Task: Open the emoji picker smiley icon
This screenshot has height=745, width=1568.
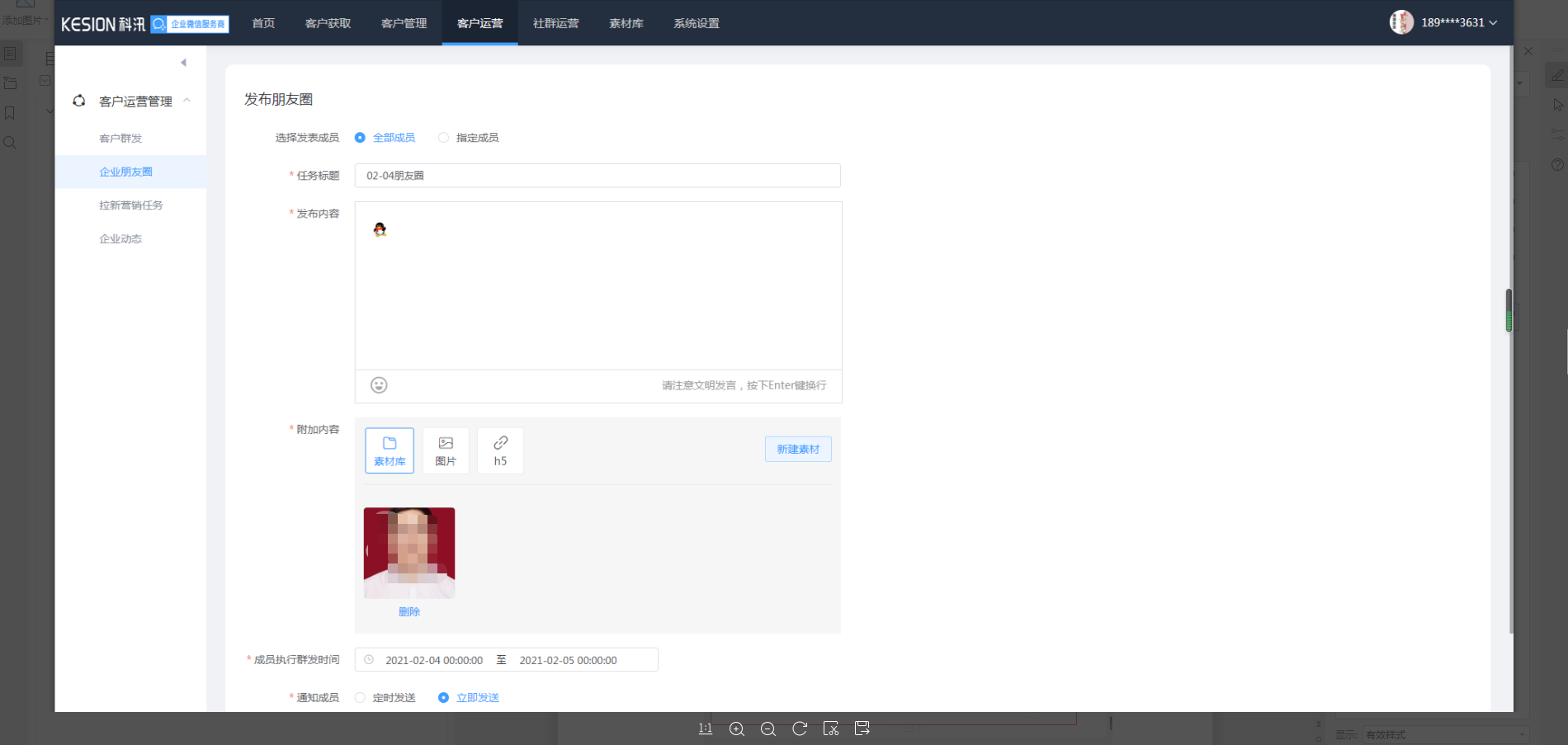Action: [379, 385]
